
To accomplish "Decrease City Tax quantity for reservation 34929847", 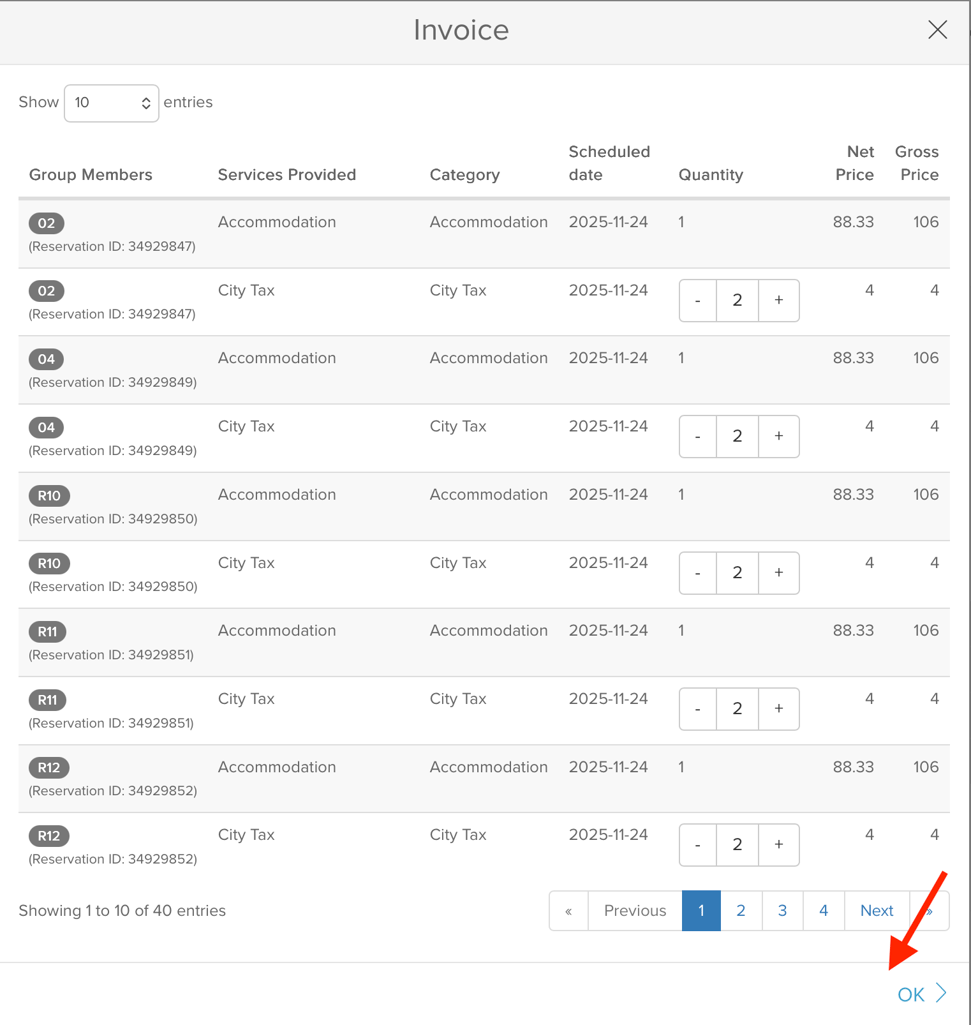I will [x=698, y=301].
